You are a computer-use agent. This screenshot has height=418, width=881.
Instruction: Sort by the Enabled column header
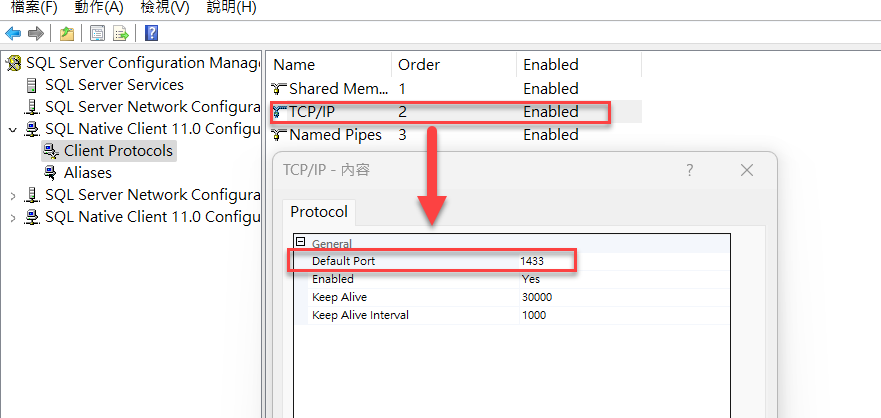coord(579,65)
